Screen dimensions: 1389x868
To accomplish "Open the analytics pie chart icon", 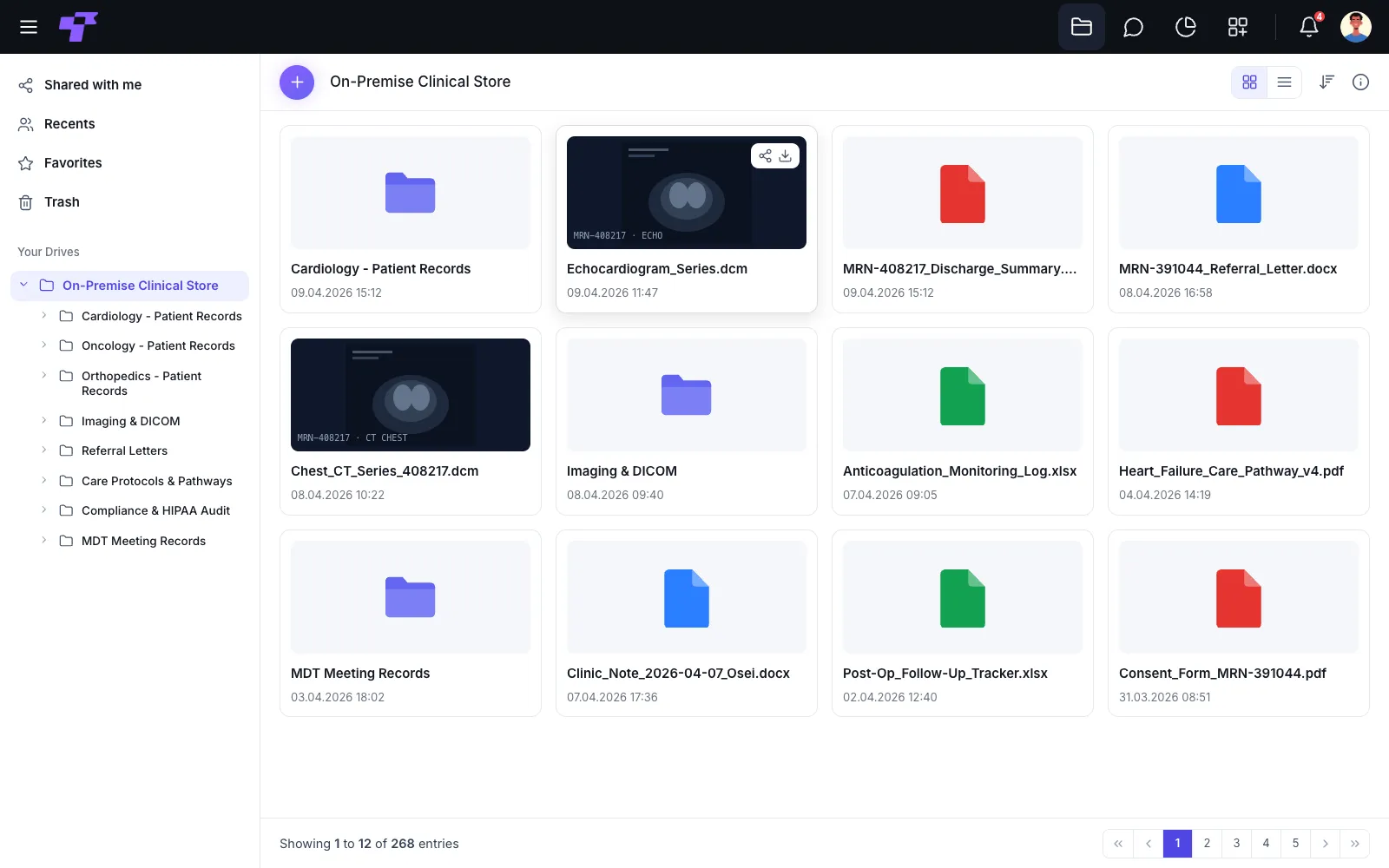I will [1185, 27].
